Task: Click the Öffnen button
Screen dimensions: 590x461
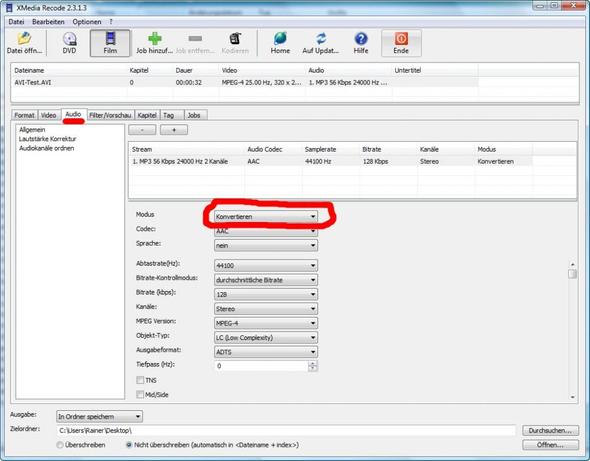Action: pos(550,444)
